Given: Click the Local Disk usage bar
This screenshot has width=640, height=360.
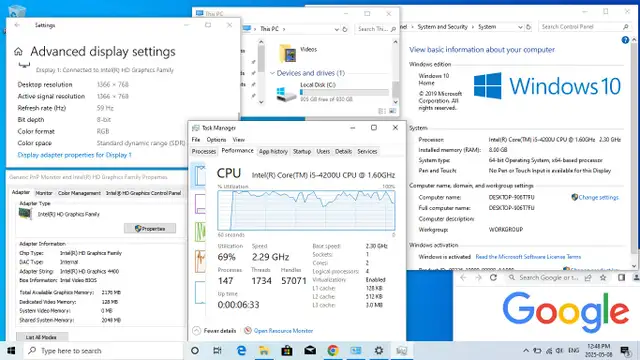Looking at the screenshot, I should [x=344, y=92].
